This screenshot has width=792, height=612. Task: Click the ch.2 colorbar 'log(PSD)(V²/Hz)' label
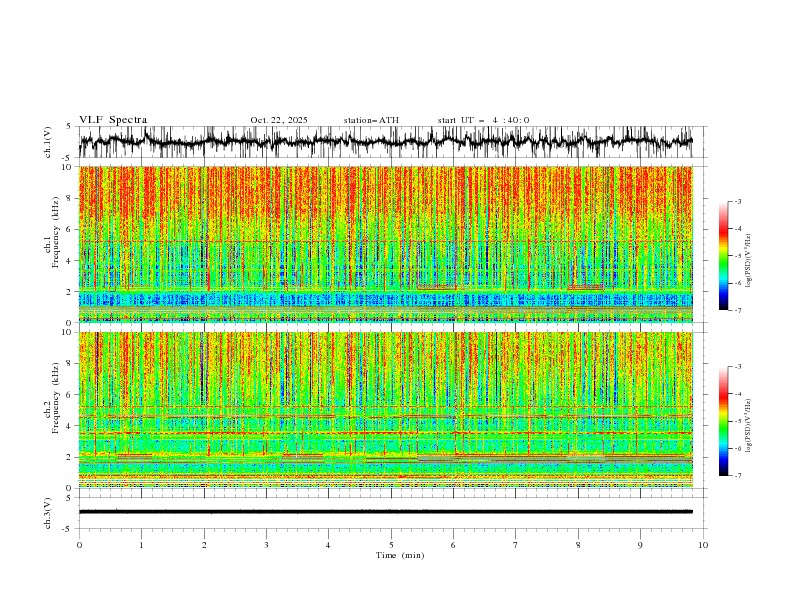749,426
